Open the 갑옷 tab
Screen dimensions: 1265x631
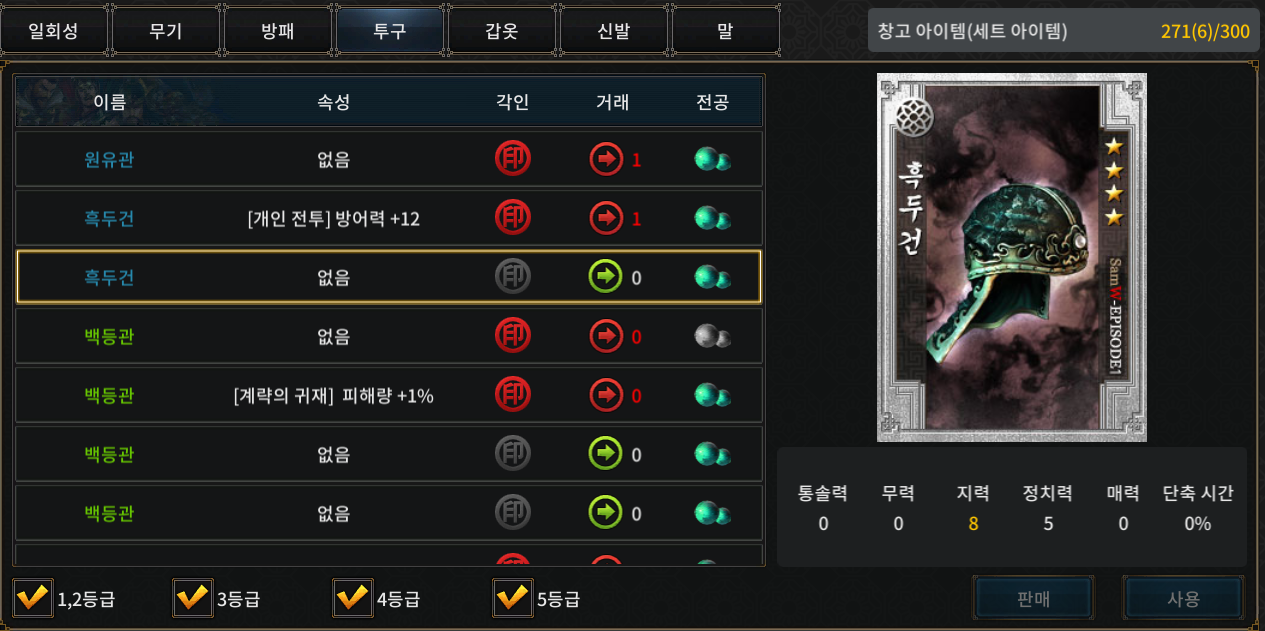coord(501,31)
